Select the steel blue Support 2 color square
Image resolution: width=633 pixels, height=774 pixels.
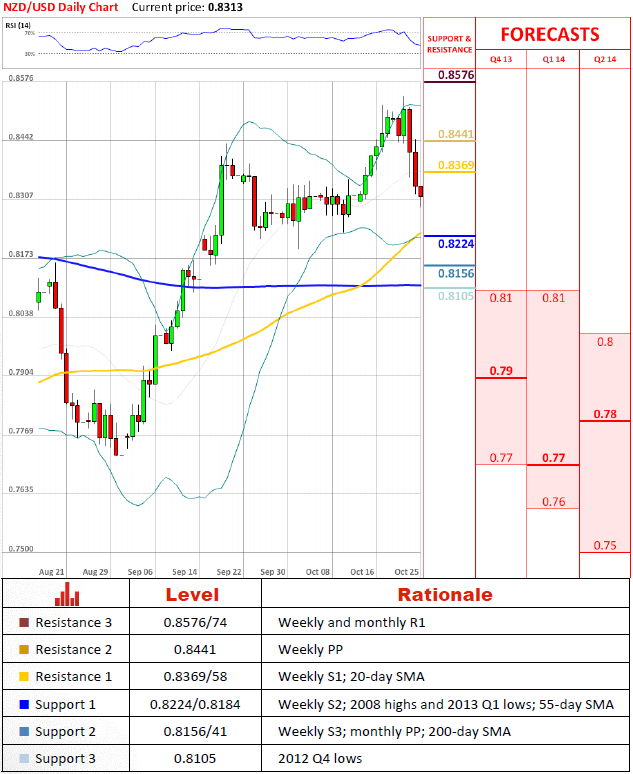pos(23,731)
